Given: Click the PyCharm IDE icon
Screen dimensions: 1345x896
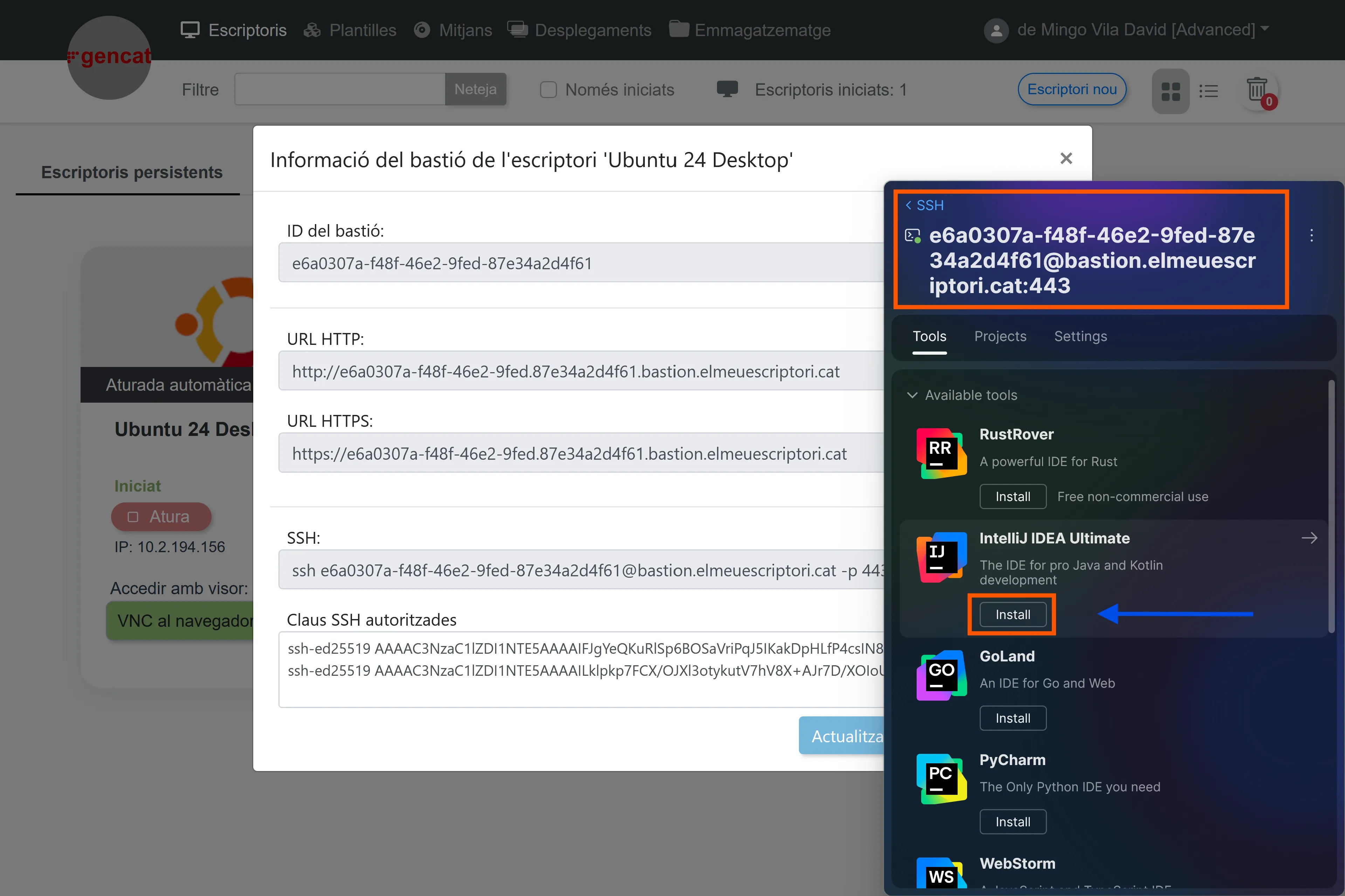Looking at the screenshot, I should click(941, 779).
